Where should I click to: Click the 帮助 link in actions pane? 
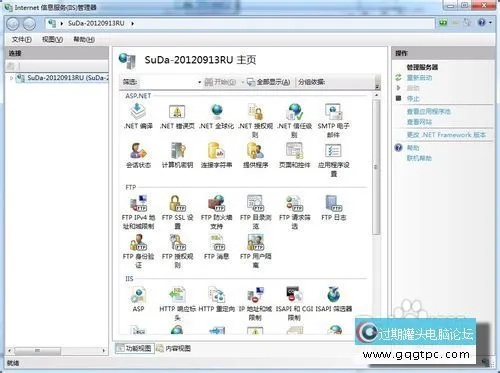point(413,148)
